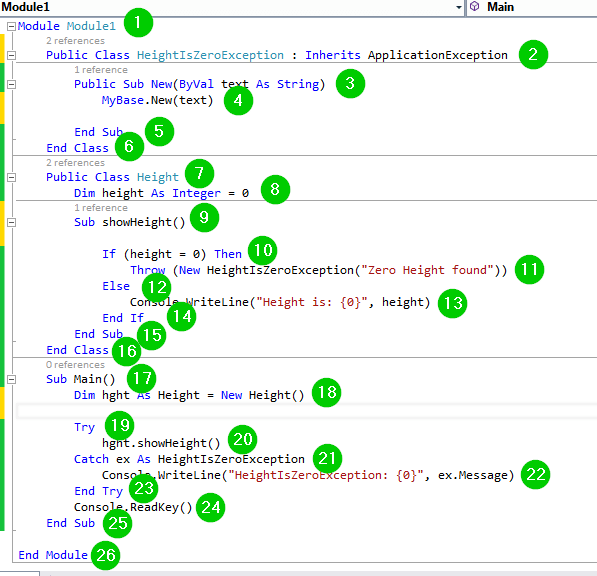Place cursor on empty line below Dim hght
The height and width of the screenshot is (576, 597).
(305, 411)
